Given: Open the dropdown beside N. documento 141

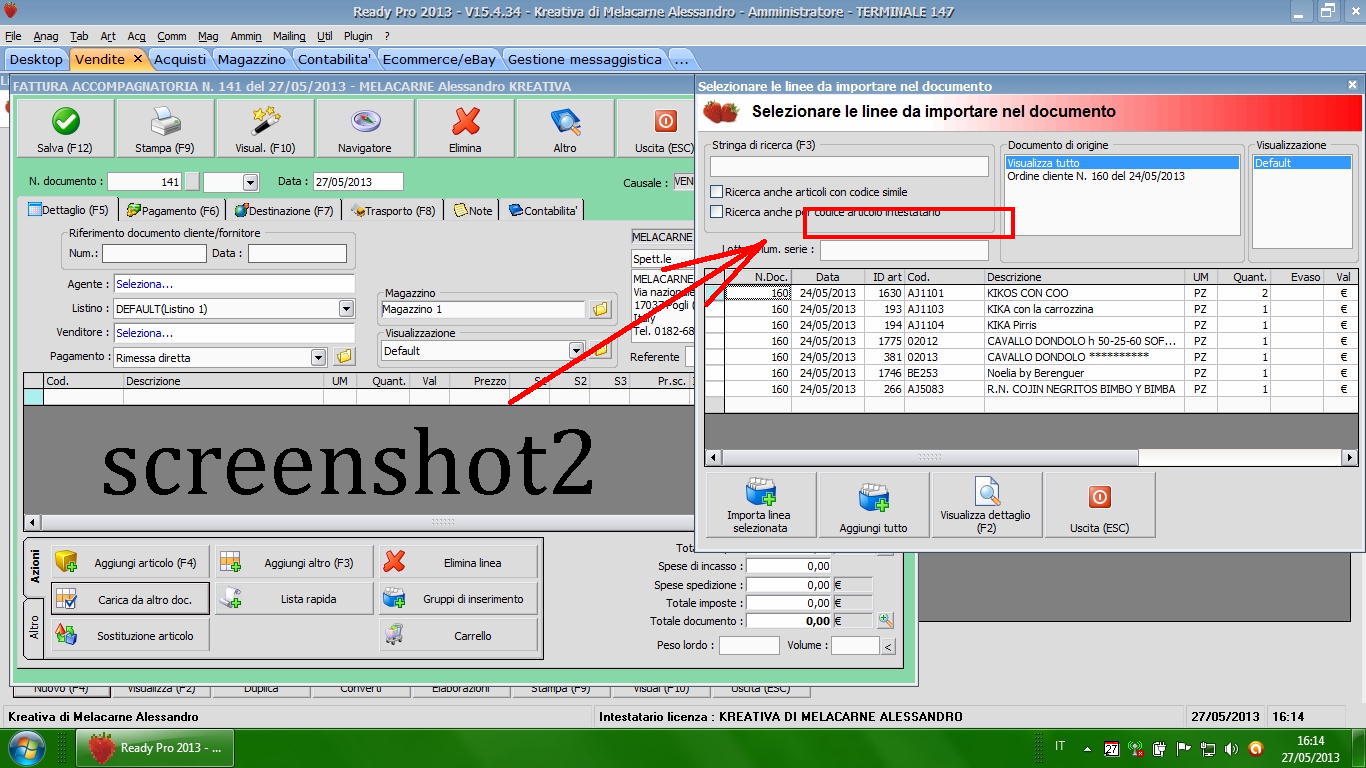Looking at the screenshot, I should (250, 182).
